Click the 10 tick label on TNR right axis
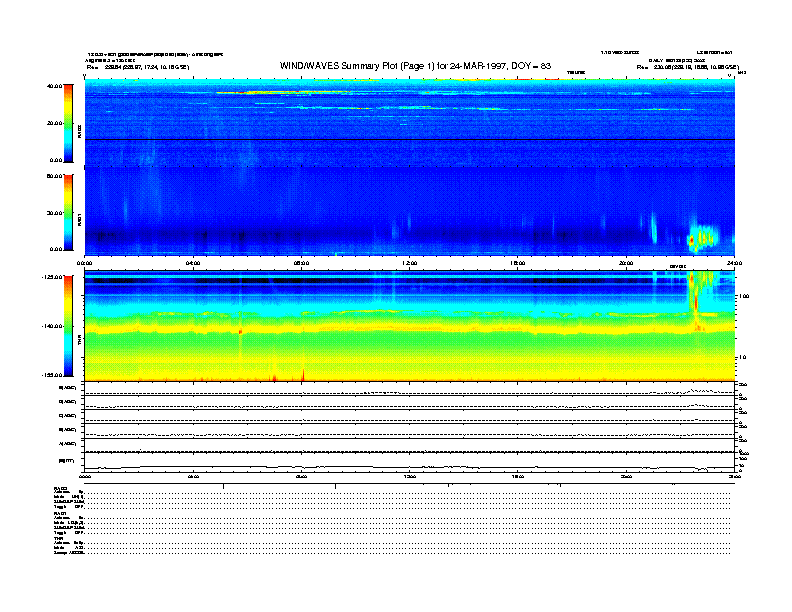Viewport: 792px width, 612px height. coord(742,357)
